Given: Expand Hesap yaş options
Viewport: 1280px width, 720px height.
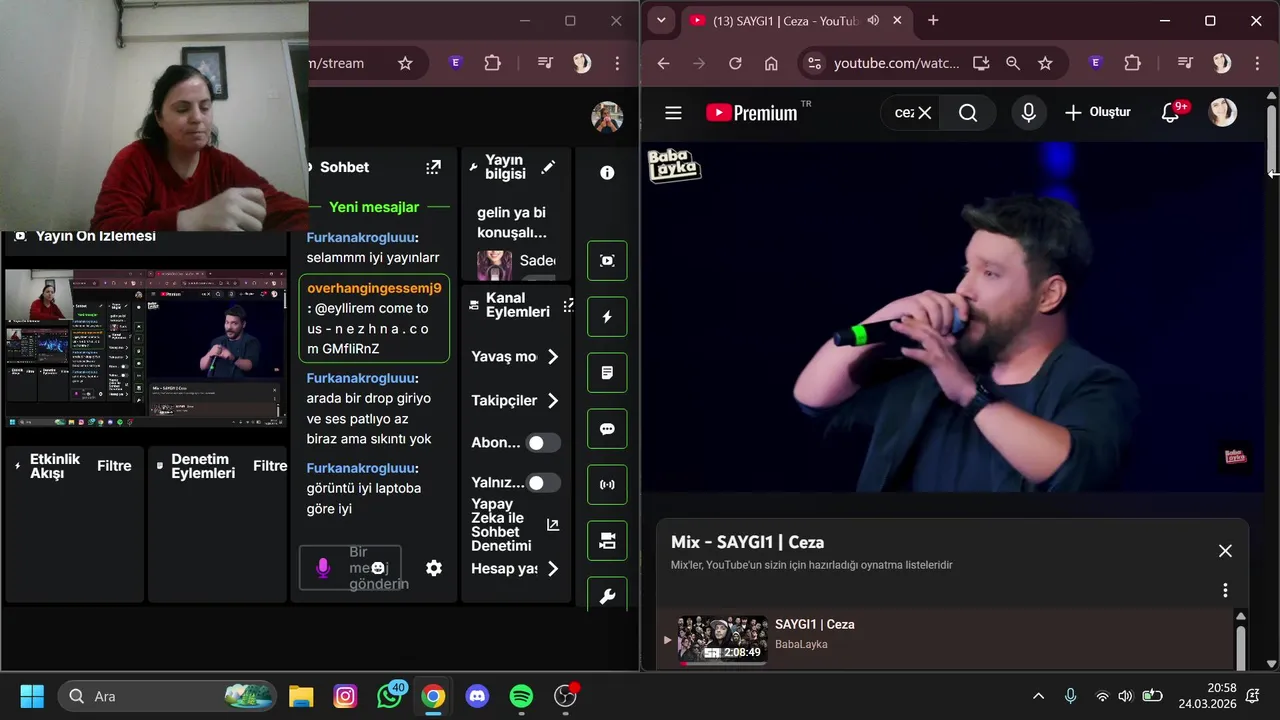Looking at the screenshot, I should click(x=552, y=569).
